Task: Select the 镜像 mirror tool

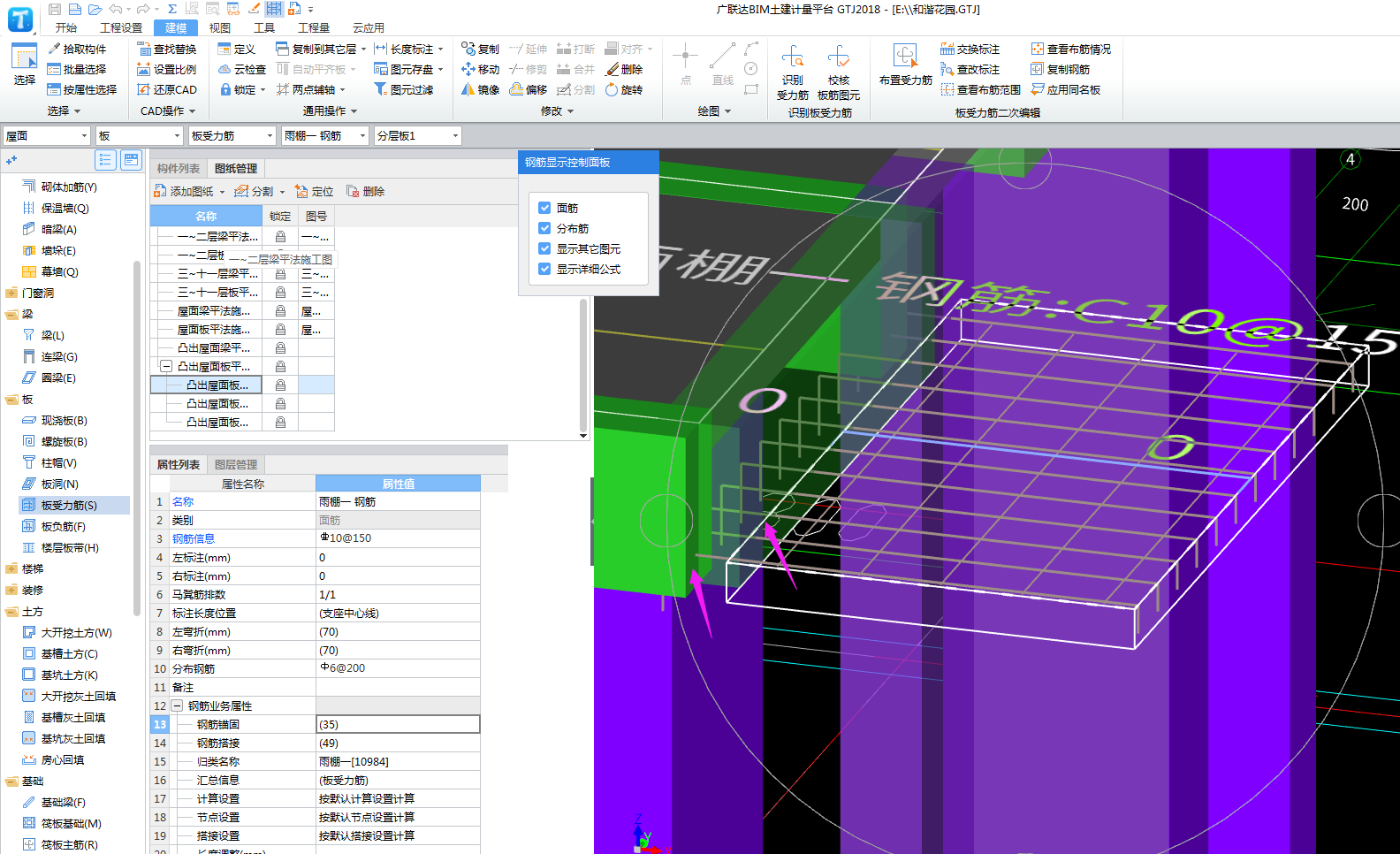Action: 480,90
